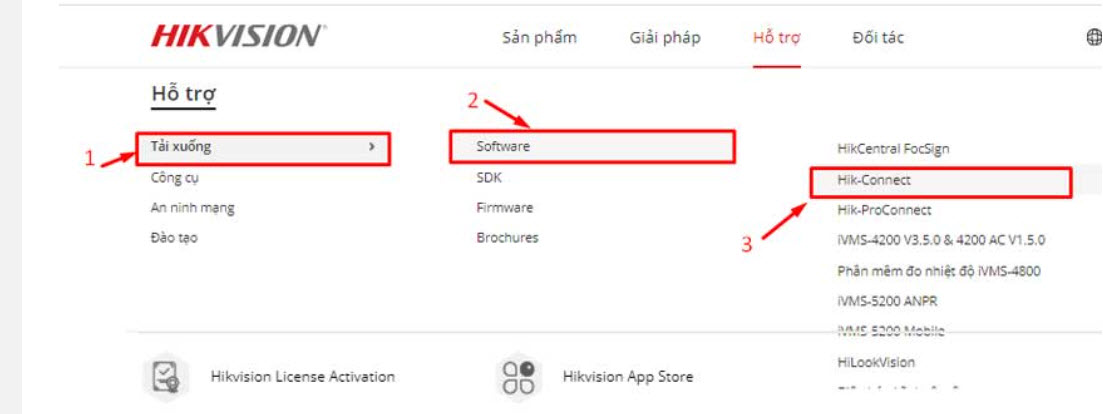Click the Hikvision App Store icon
Viewport: 1103px width, 414px height.
[x=517, y=377]
